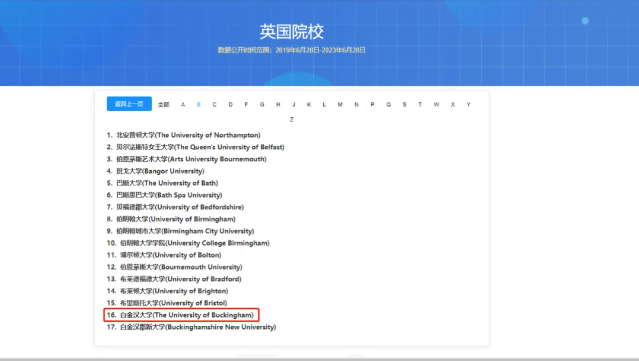Open Buckinghamshire New University entry

191,327
